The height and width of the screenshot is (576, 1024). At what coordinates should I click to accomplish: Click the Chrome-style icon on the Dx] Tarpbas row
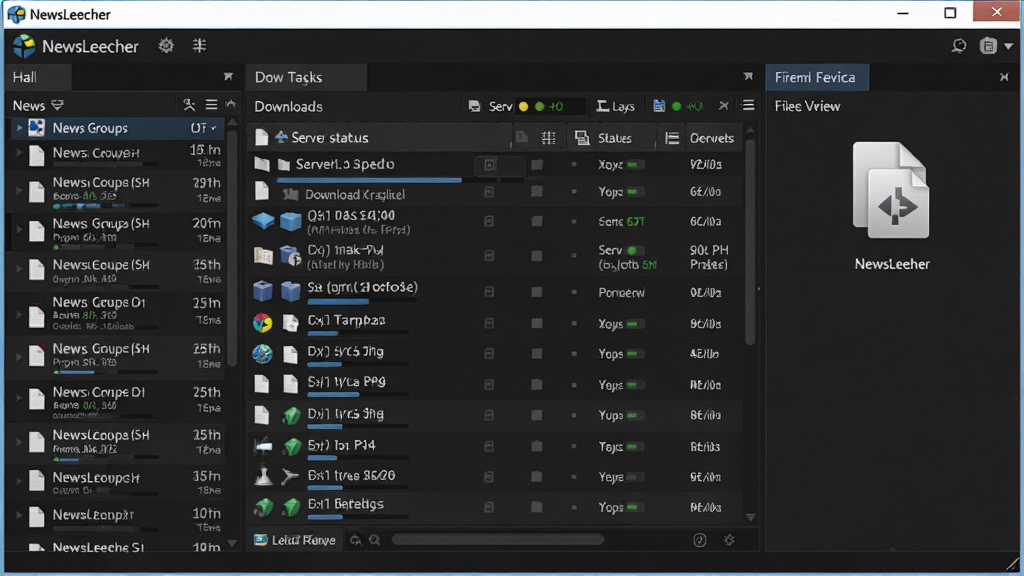pyautogui.click(x=263, y=323)
